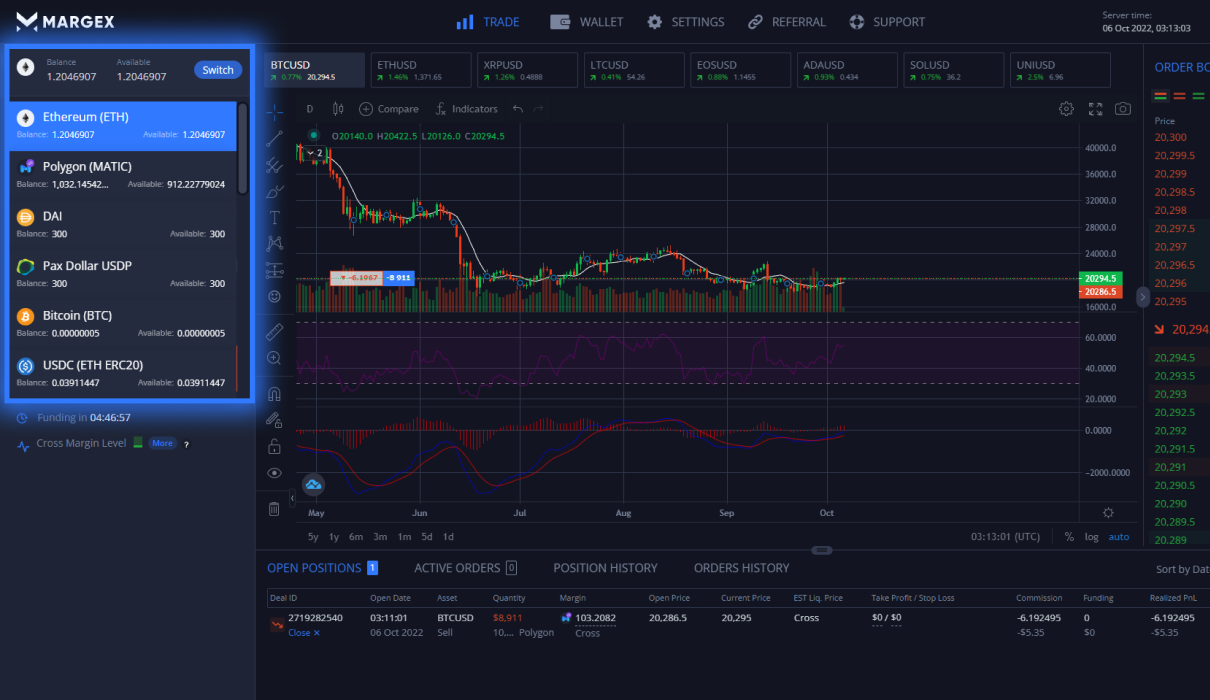
Task: Select USDC (ETH ERC20) wallet
Action: (122, 374)
